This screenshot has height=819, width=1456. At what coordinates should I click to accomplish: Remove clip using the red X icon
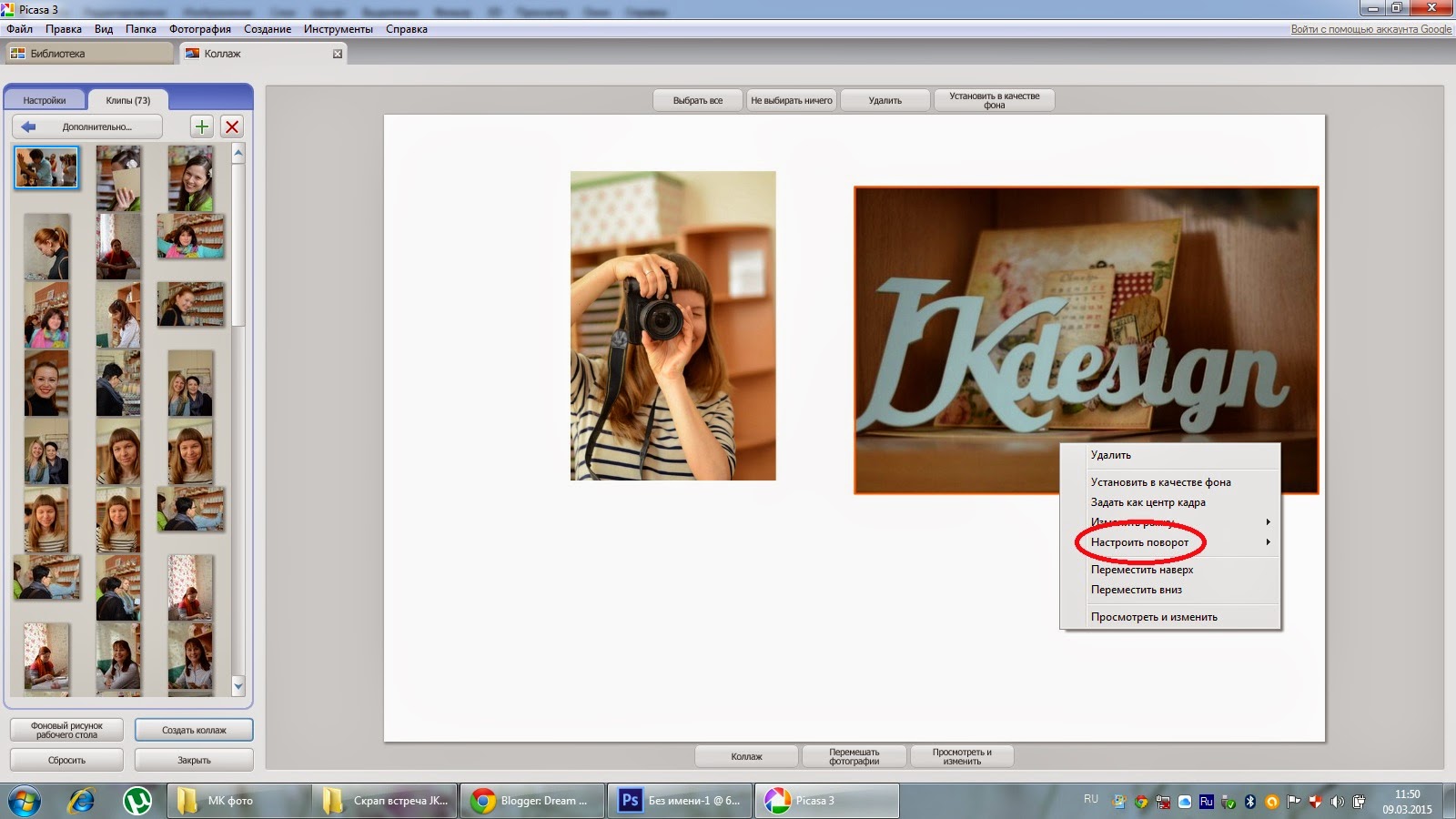(x=232, y=126)
